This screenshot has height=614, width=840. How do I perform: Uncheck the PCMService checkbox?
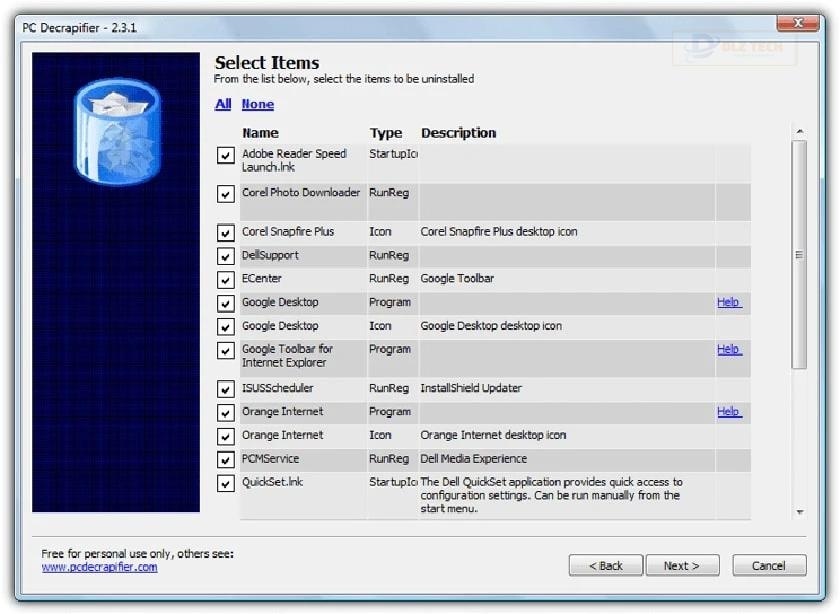coord(226,460)
